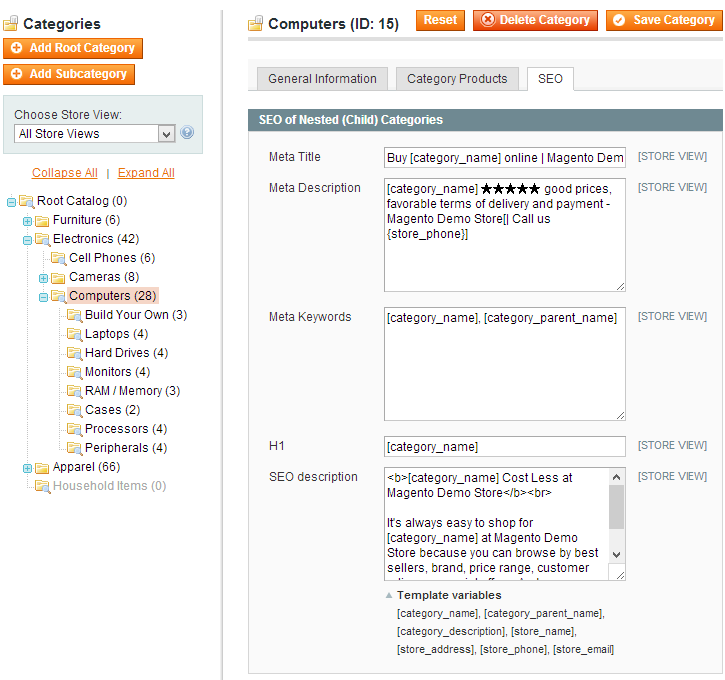This screenshot has height=680, width=725.
Task: Click the Cameras folder icon
Action: pos(58,277)
